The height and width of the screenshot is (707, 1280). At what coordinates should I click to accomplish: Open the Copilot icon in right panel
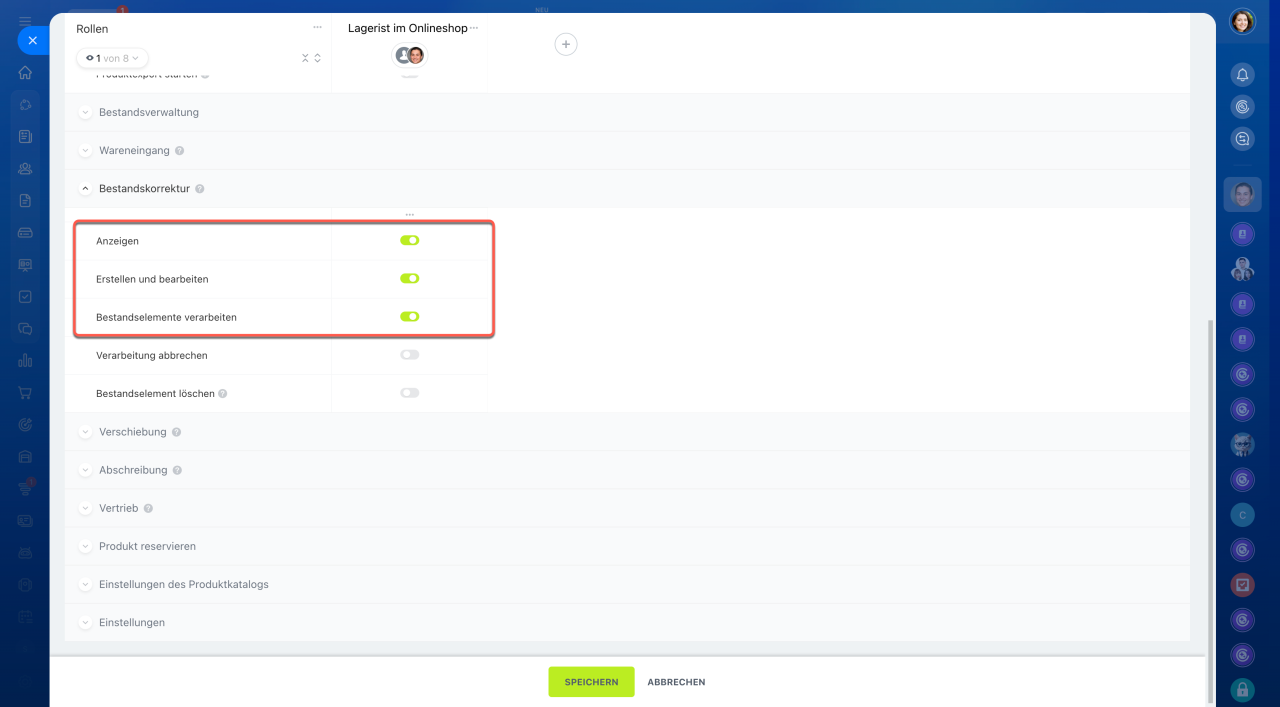(1242, 107)
